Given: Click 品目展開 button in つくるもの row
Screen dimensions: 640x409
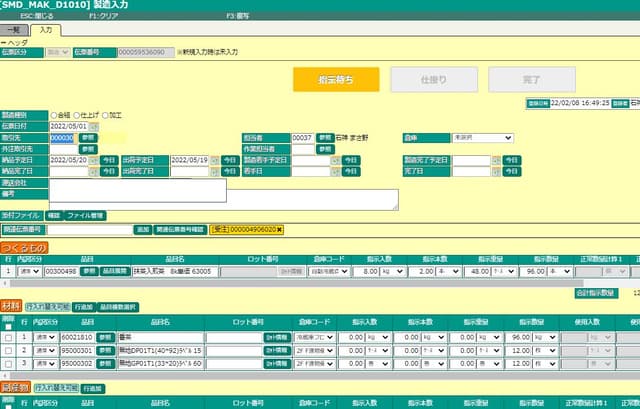Looking at the screenshot, I should (x=115, y=271).
